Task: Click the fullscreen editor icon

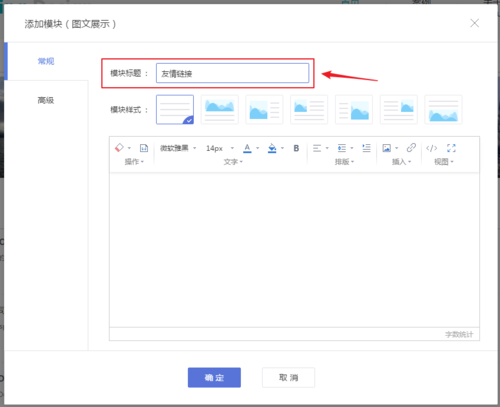Action: pyautogui.click(x=451, y=148)
